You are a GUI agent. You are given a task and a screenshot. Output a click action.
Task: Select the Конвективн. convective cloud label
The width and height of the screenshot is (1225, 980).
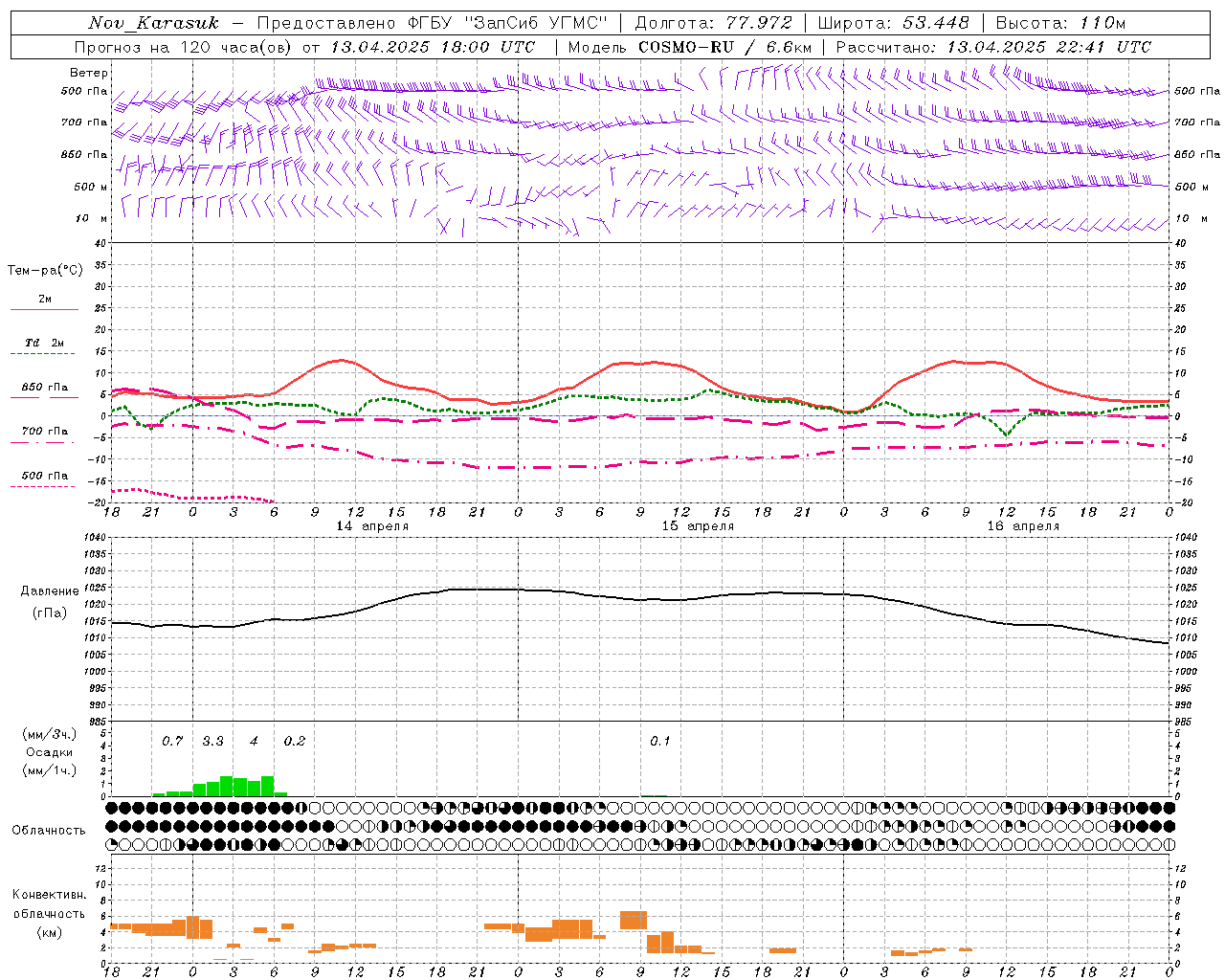tap(49, 895)
